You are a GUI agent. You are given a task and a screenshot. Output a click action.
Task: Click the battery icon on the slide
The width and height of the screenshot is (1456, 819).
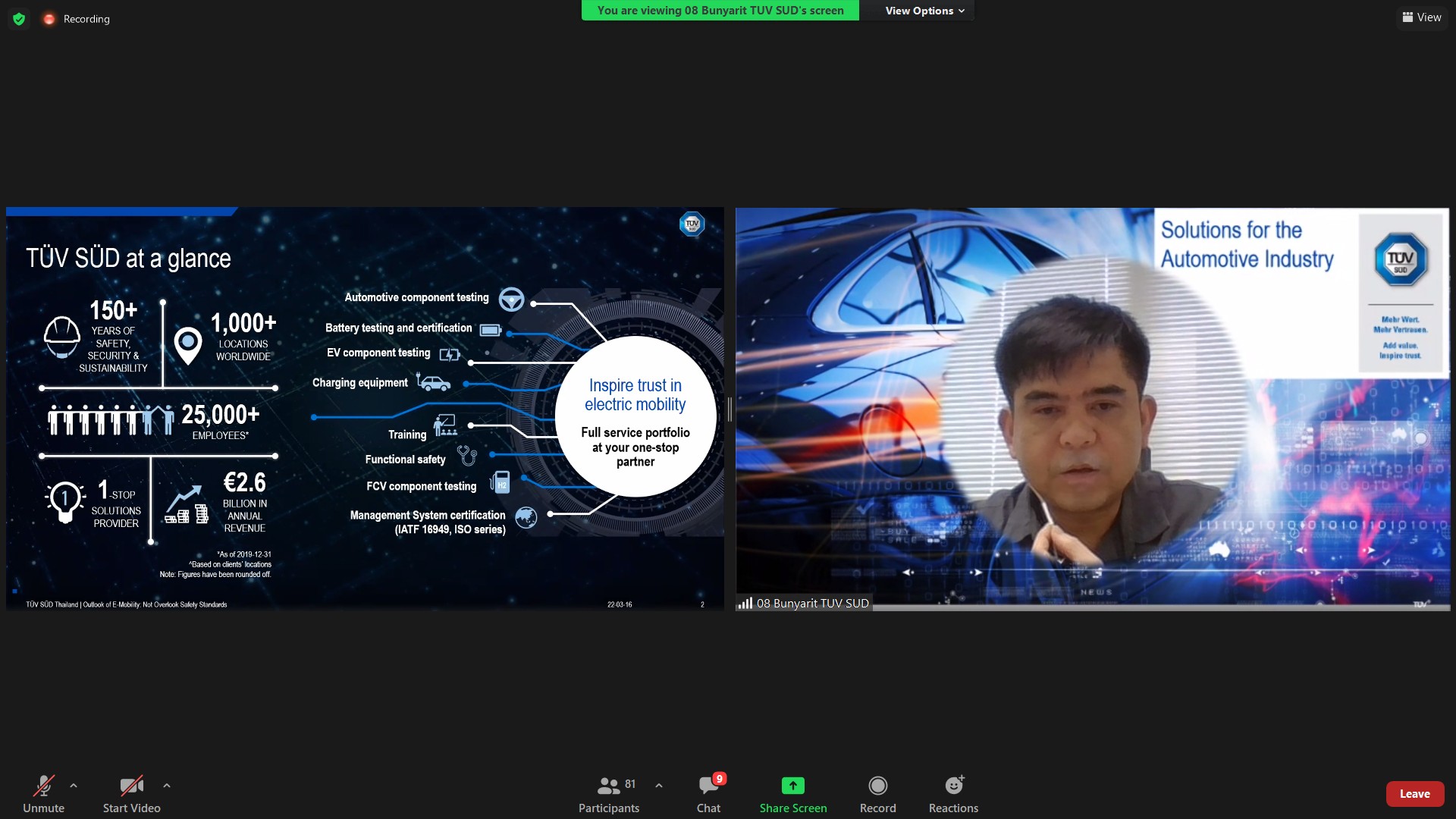491,330
